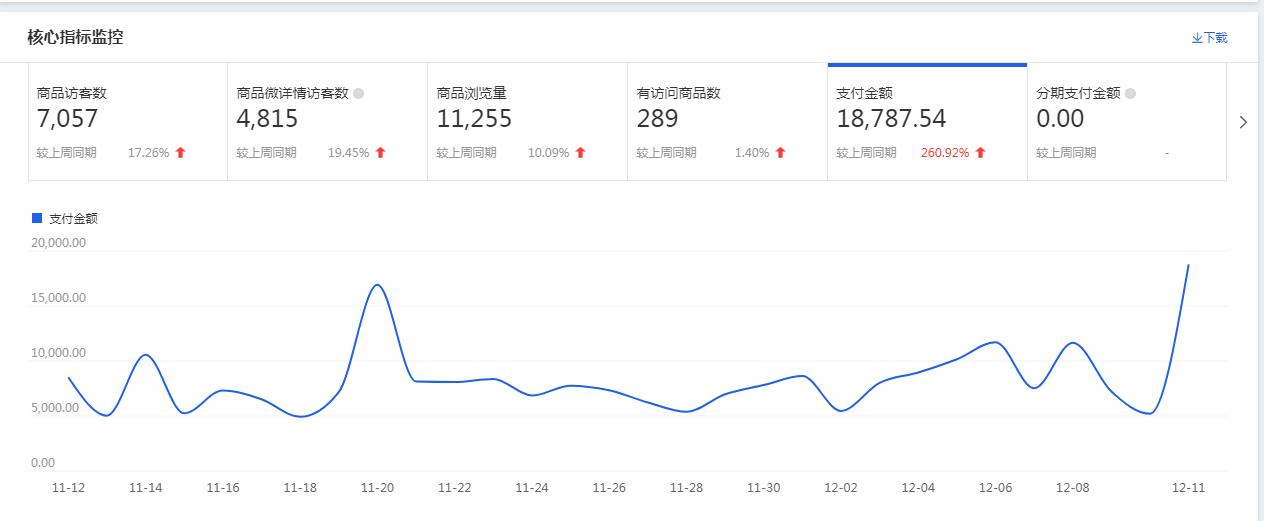Viewport: 1264px width, 521px height.
Task: Toggle the 支付金额 chart legend swatch
Action: 38,218
